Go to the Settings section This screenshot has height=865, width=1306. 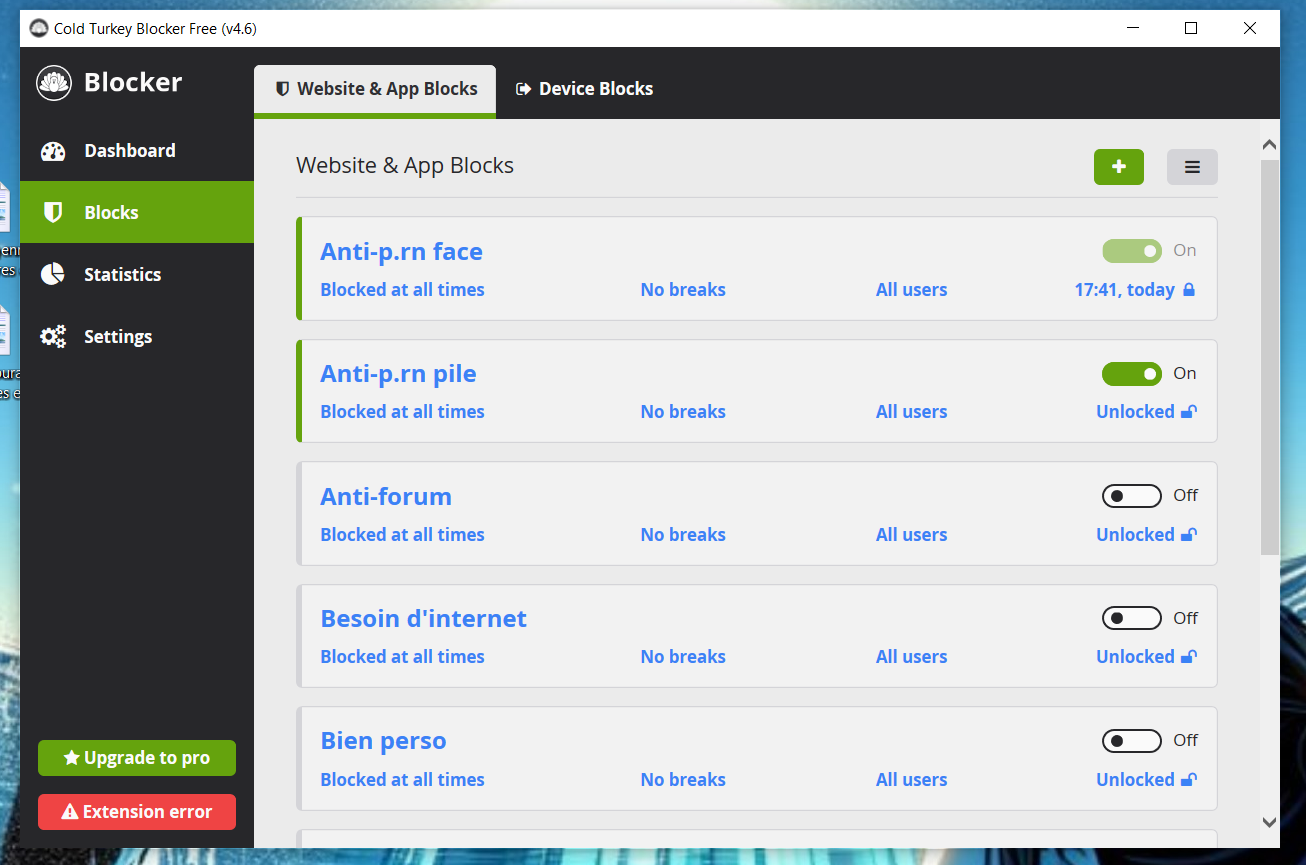[x=136, y=336]
